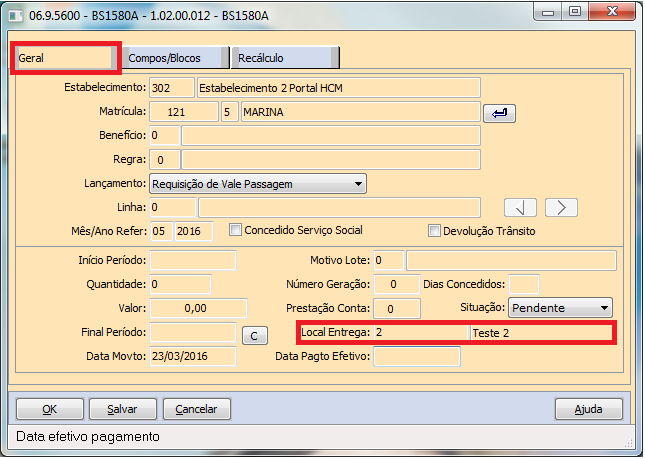Screen dimensions: 645x459
Task: Check Concedido Serviço Social
Action: click(x=235, y=230)
